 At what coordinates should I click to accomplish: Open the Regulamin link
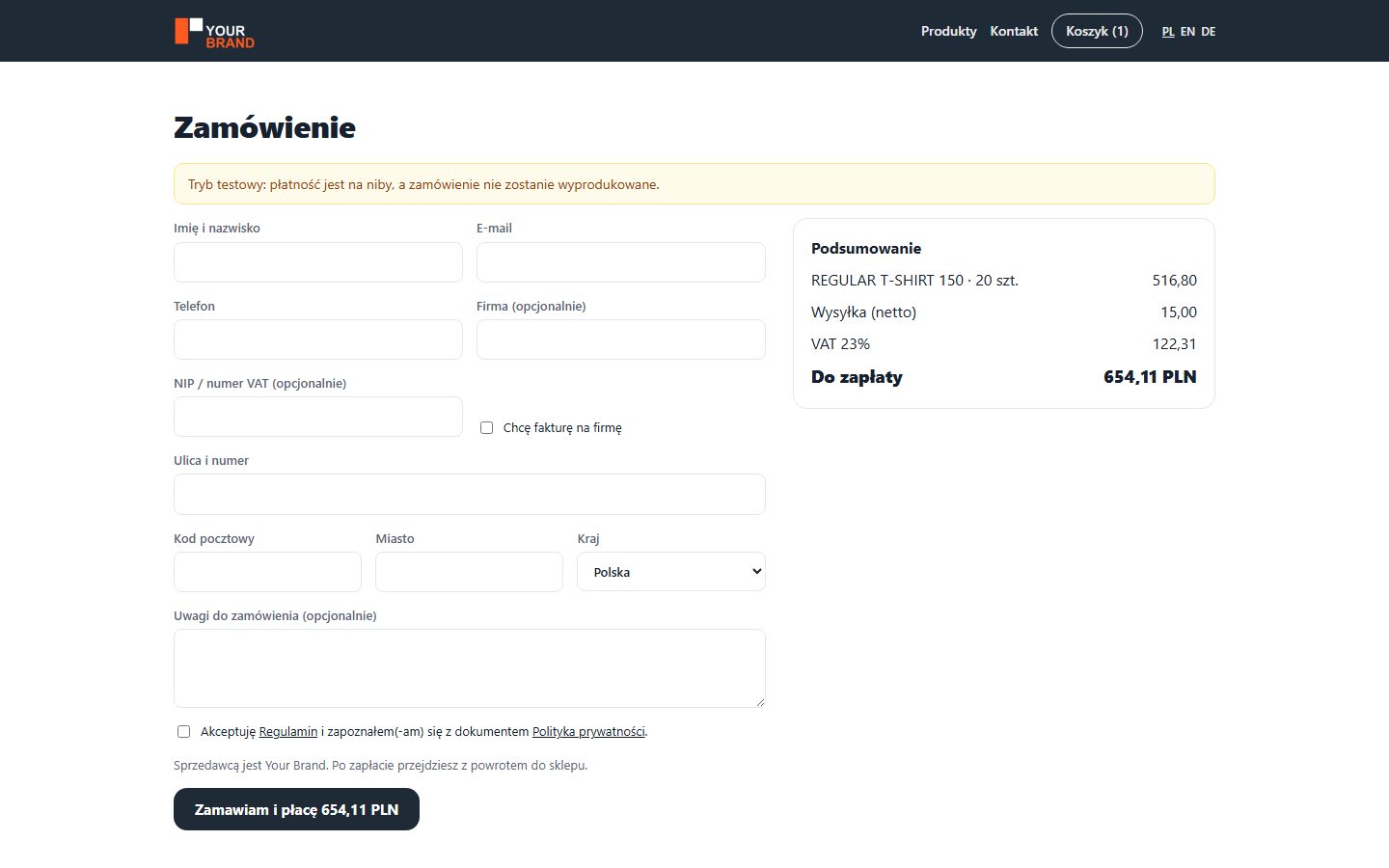pyautogui.click(x=288, y=732)
